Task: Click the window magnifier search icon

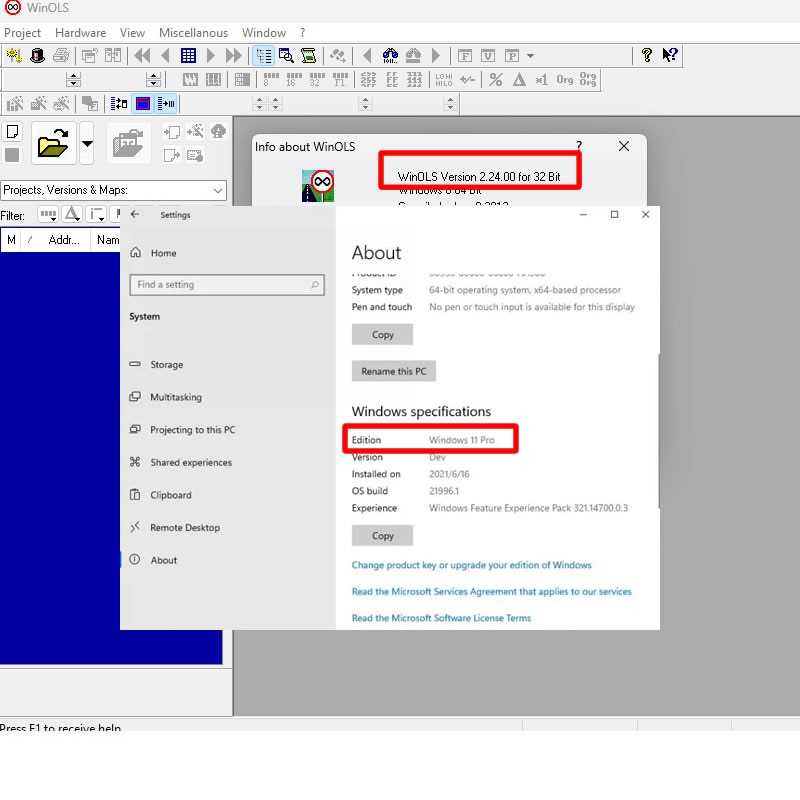Action: tap(286, 55)
